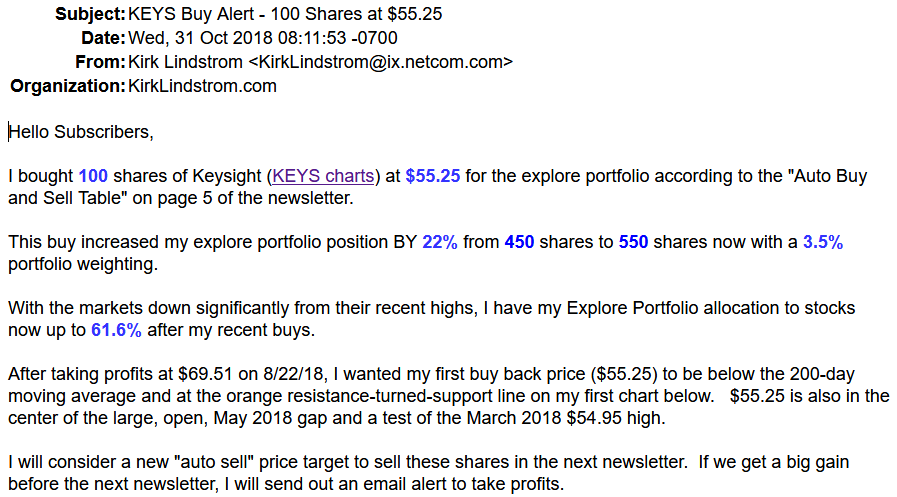
Task: Click the KirkLindstrom.com organization value
Action: coord(202,86)
